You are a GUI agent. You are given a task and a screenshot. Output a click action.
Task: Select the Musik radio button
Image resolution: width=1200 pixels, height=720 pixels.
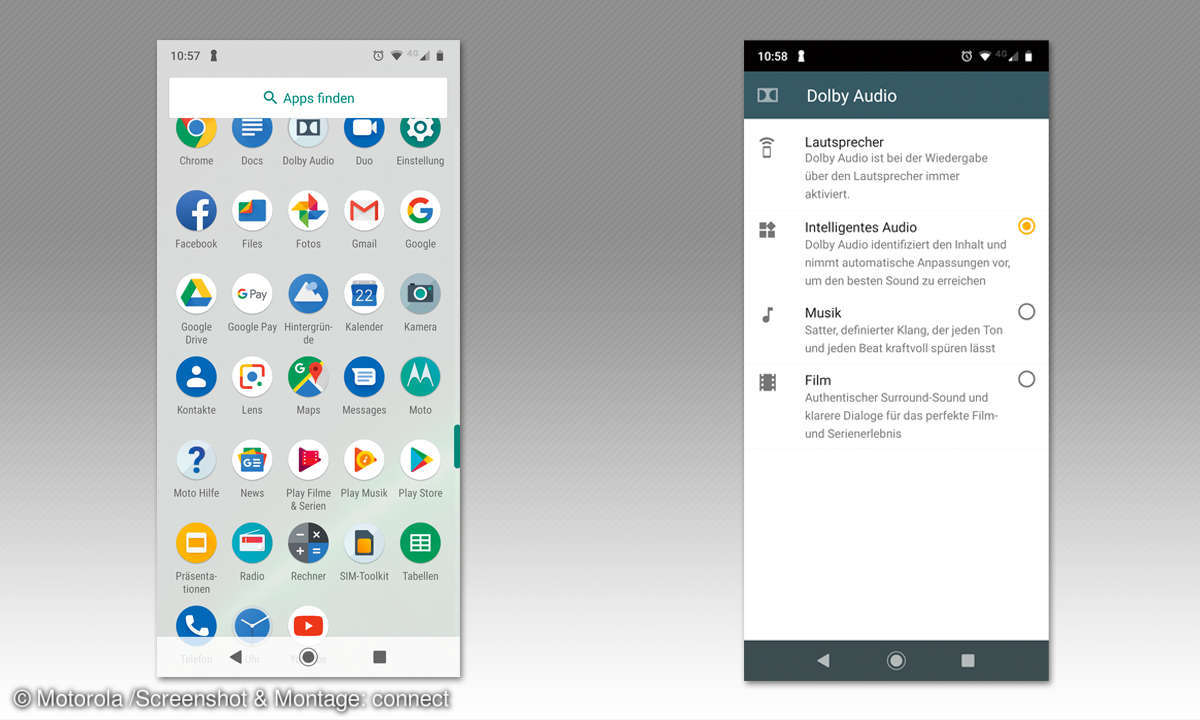(x=1026, y=312)
